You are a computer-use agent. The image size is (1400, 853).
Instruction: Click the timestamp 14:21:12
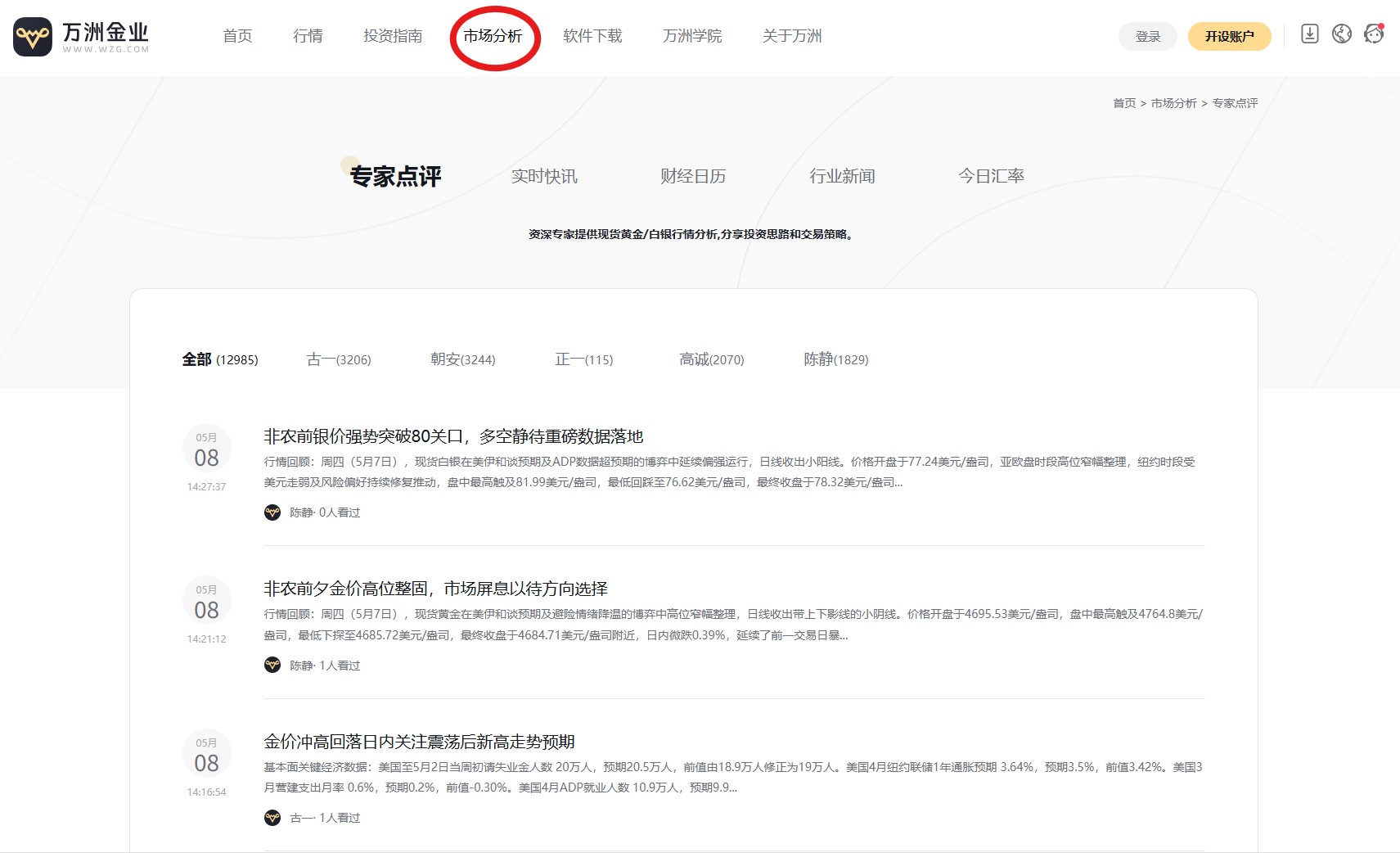click(x=207, y=639)
